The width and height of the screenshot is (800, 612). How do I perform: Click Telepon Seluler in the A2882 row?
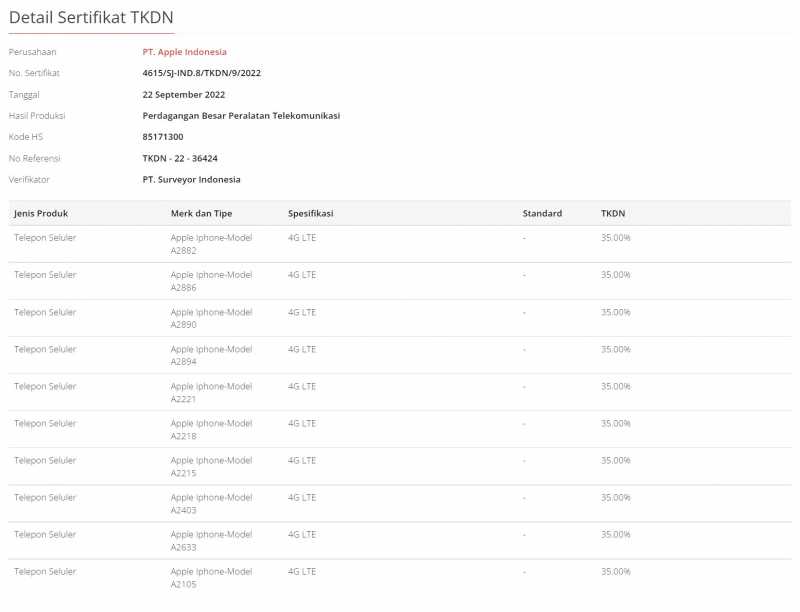45,238
